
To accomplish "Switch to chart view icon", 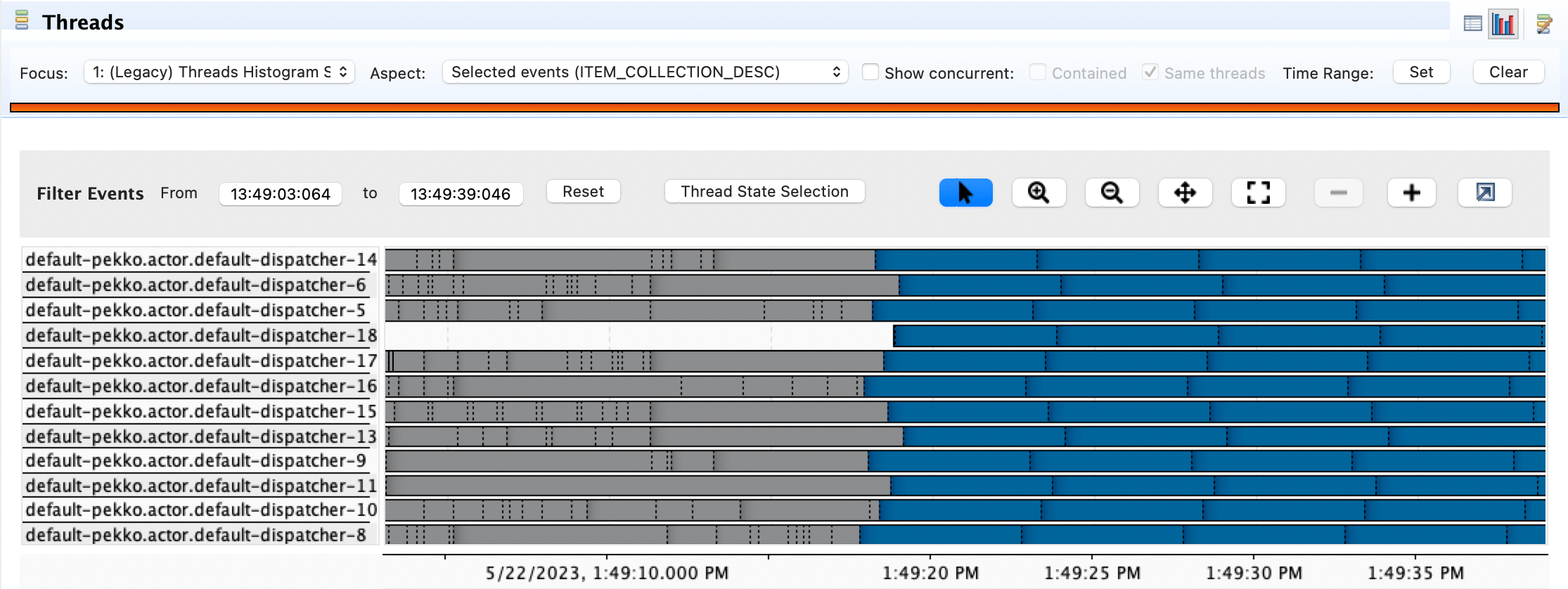I will tap(1503, 24).
